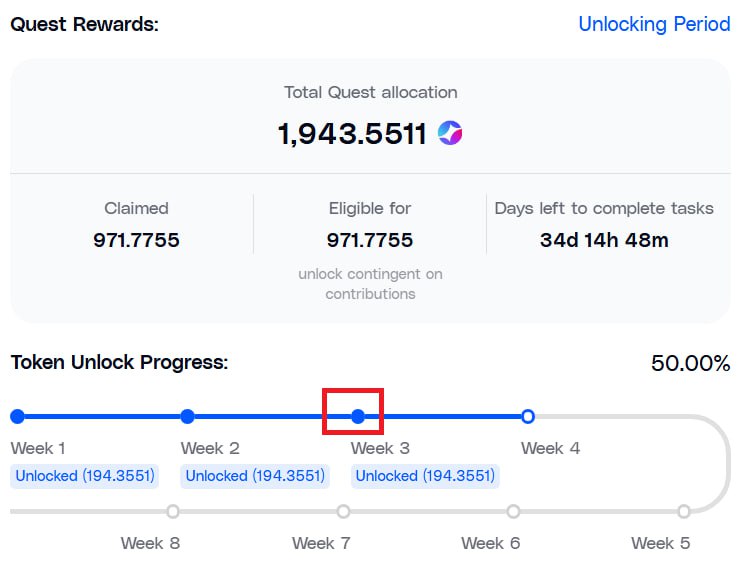Click the 34d 14h 48m countdown
Image resolution: width=747 pixels, height=561 pixels.
pos(604,240)
